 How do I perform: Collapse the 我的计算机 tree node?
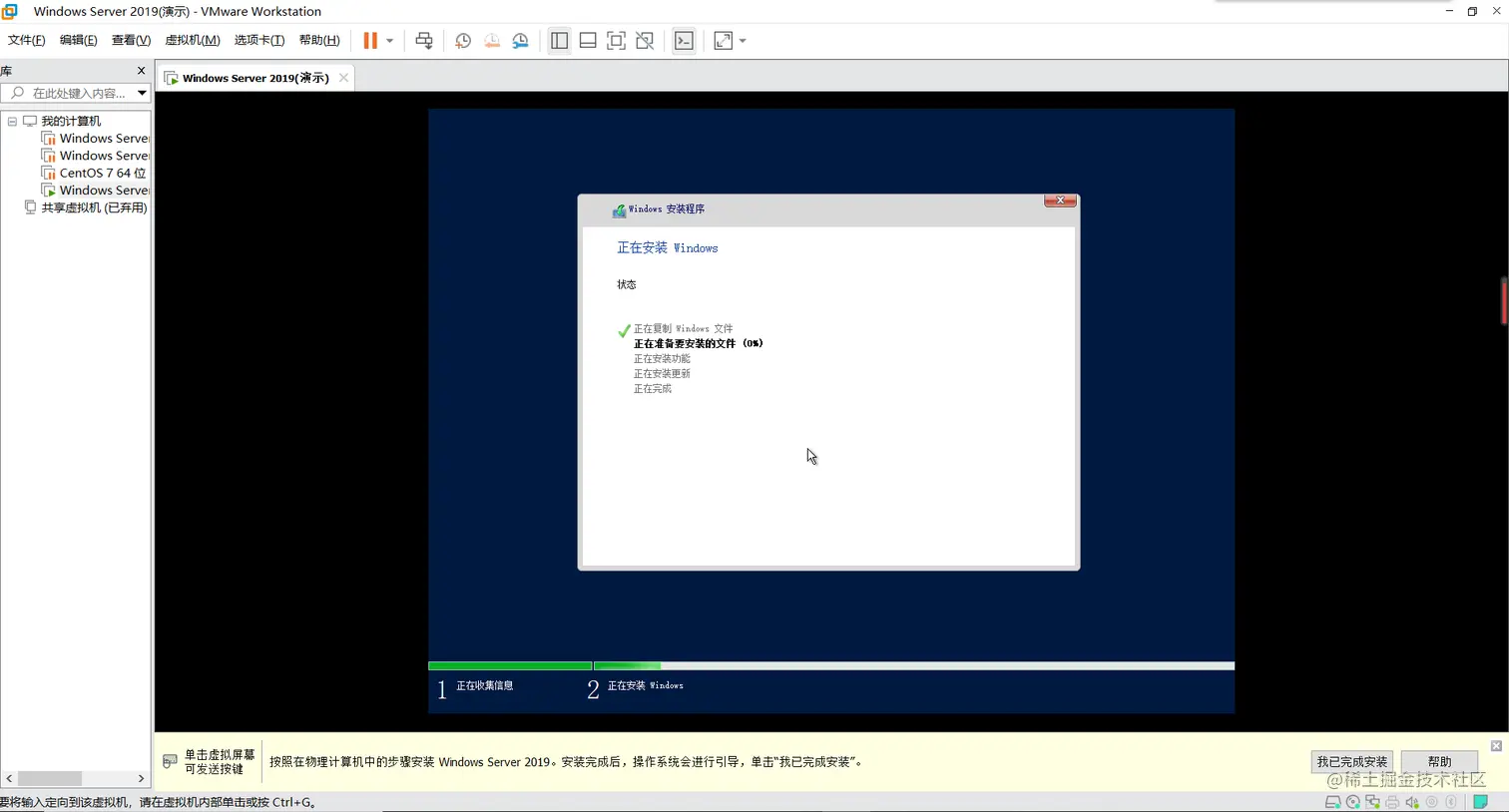pyautogui.click(x=12, y=121)
